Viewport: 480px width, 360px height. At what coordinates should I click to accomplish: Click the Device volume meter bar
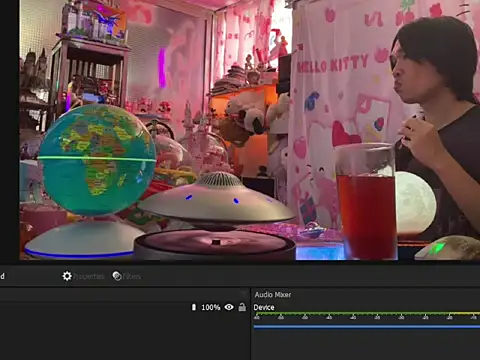(367, 314)
